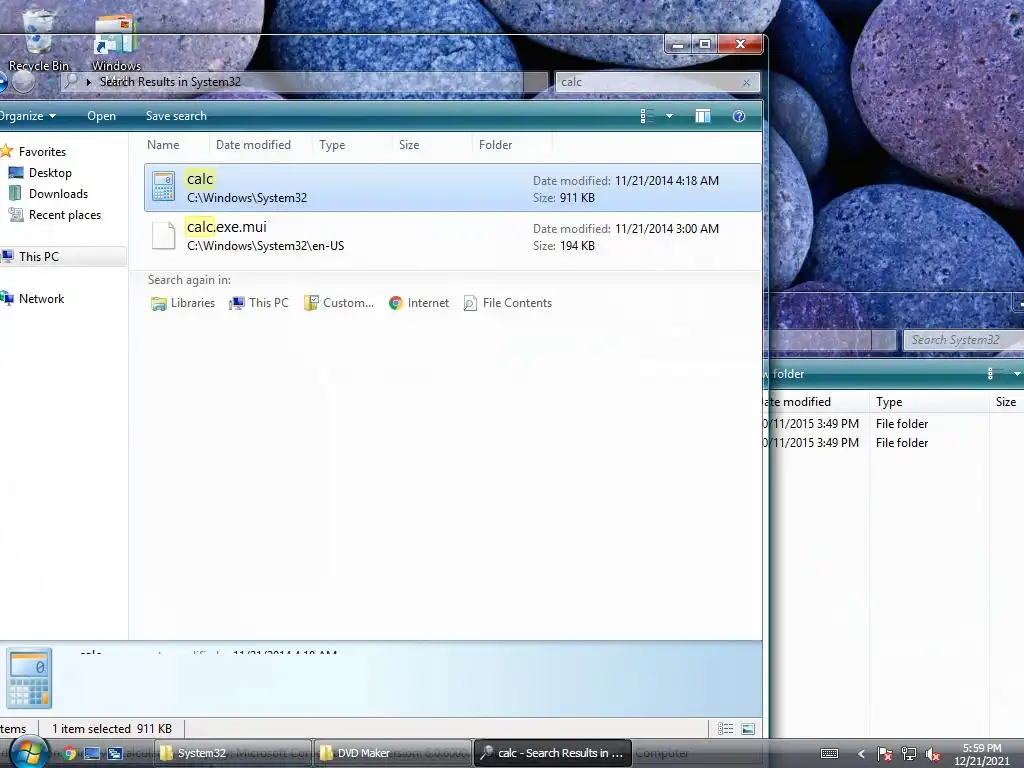This screenshot has width=1024, height=768.
Task: Switch to calc - Search Results taskbar button
Action: [552, 753]
